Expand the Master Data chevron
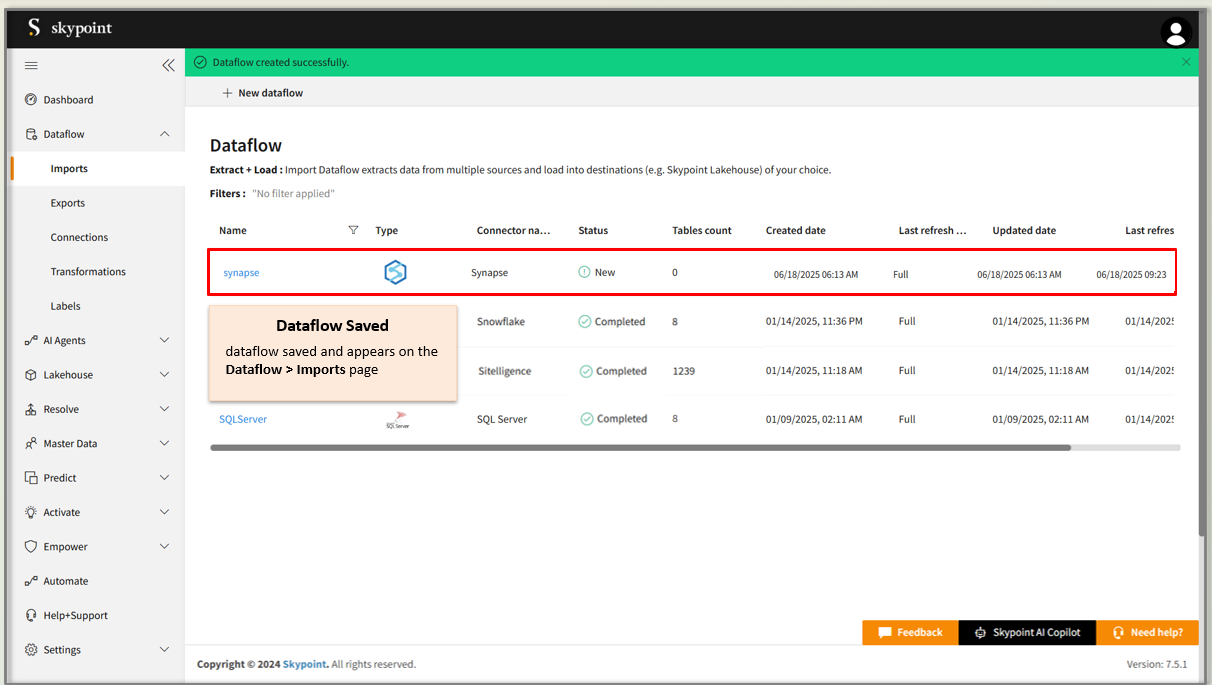This screenshot has height=685, width=1212. [x=165, y=443]
